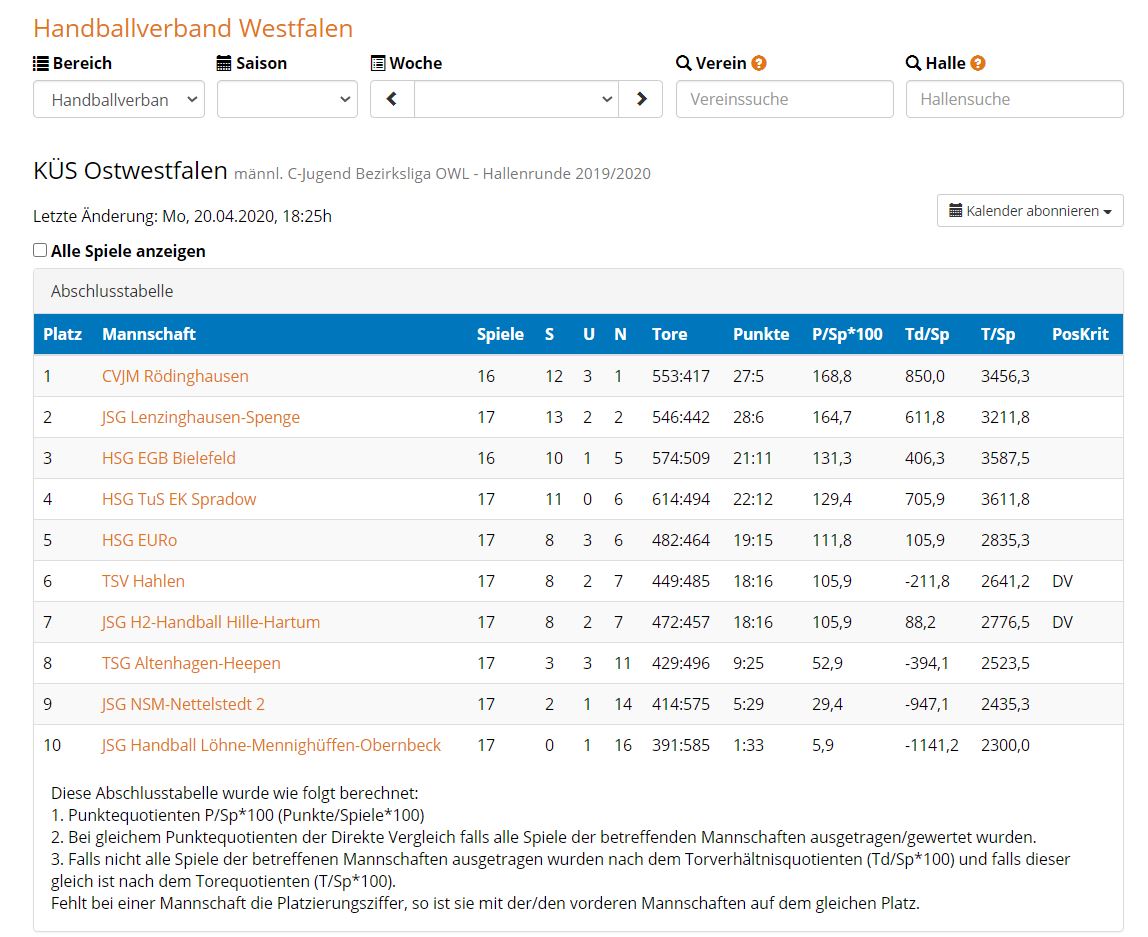The width and height of the screenshot is (1148, 937).
Task: Click the PosKrit column header
Action: 1080,335
